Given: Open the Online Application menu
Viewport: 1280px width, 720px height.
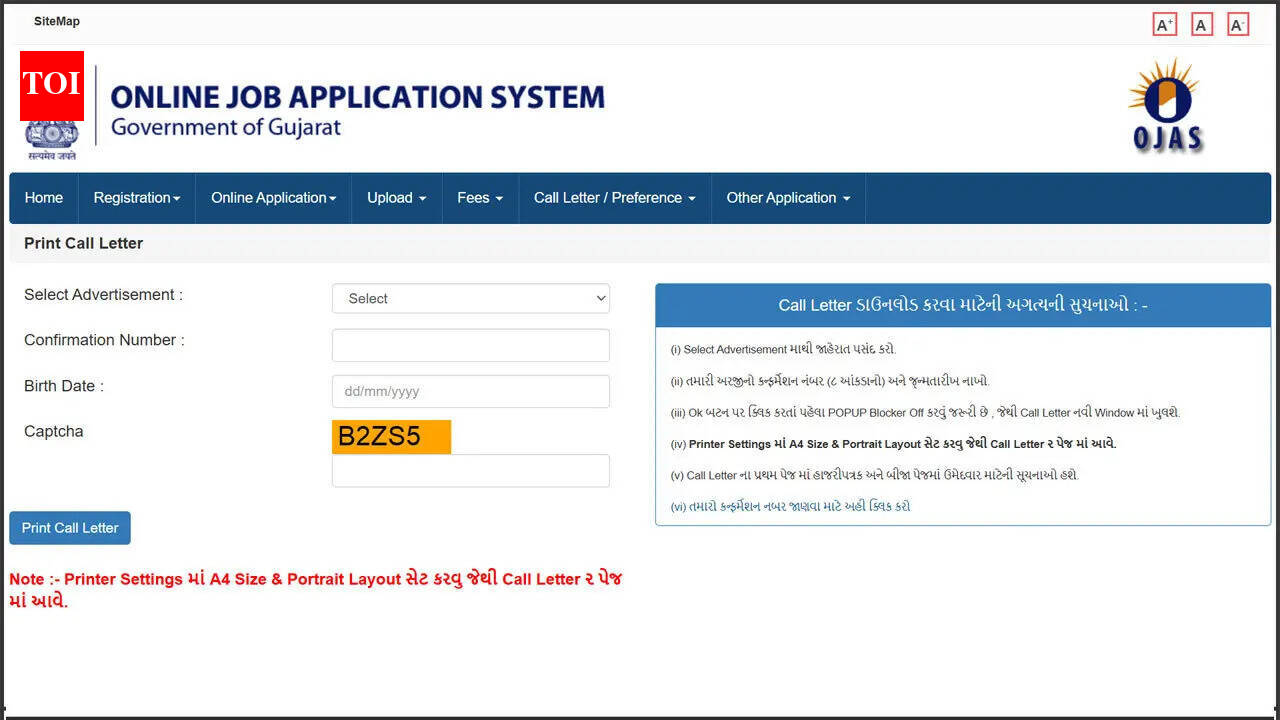Looking at the screenshot, I should tap(272, 198).
